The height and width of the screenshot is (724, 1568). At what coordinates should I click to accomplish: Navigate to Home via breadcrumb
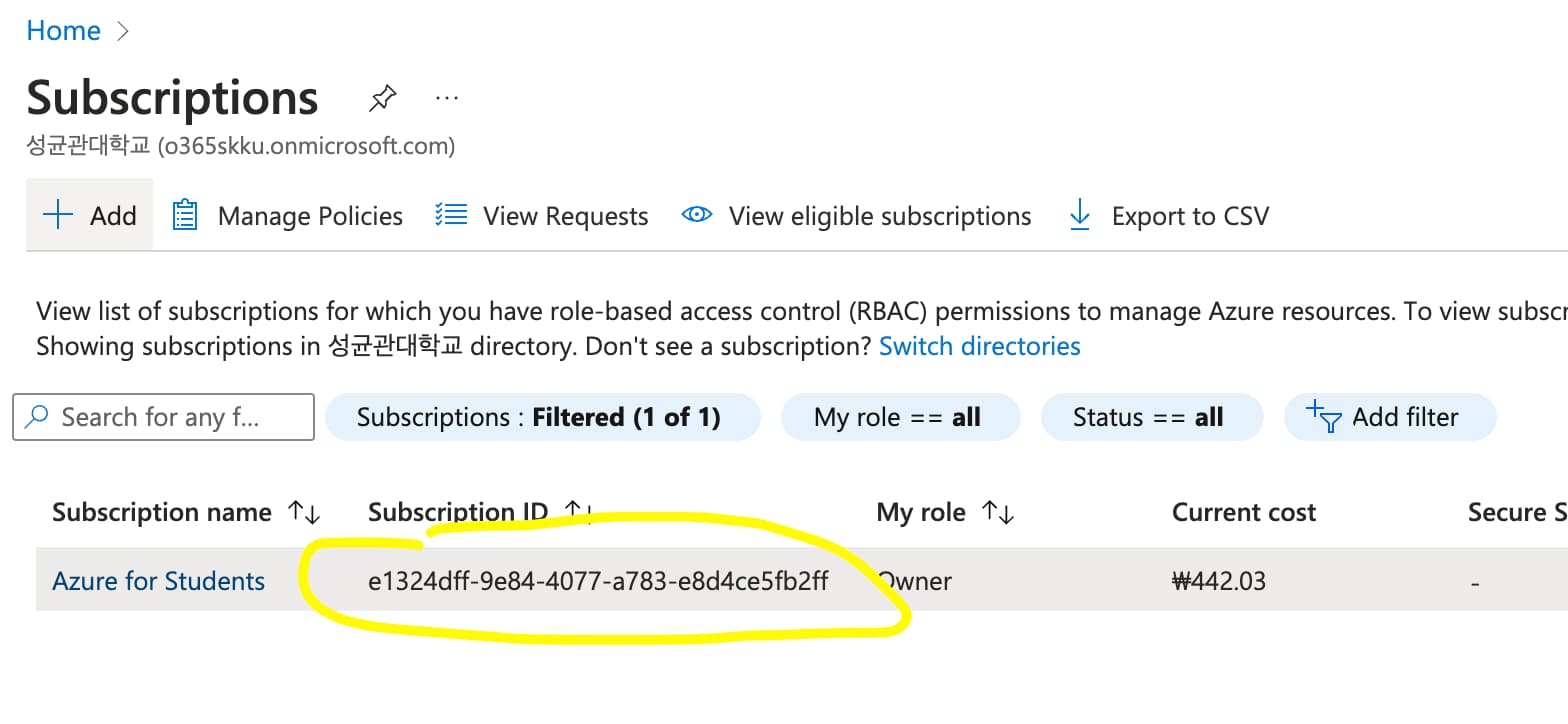pyautogui.click(x=63, y=30)
